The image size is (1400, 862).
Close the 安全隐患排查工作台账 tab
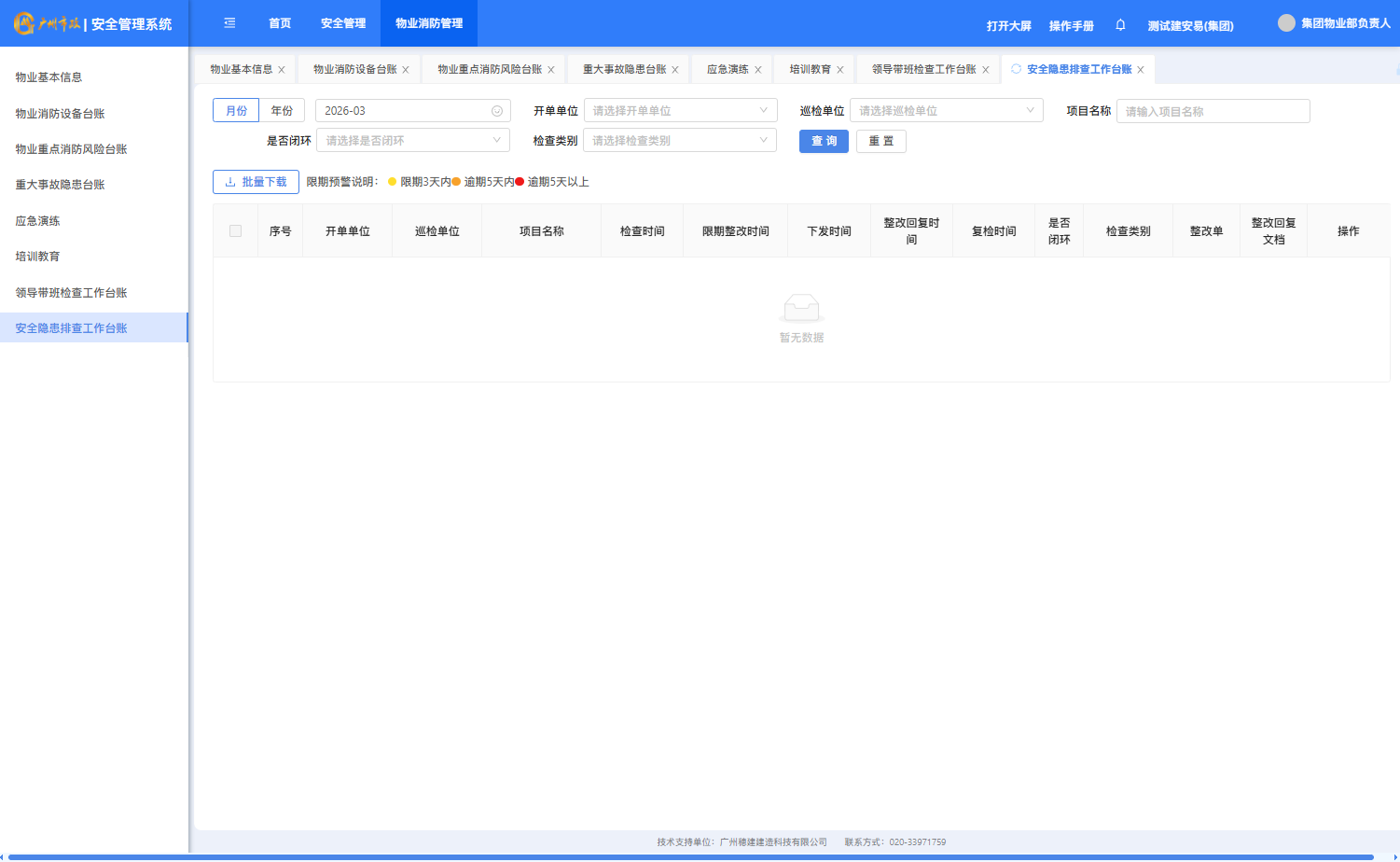pyautogui.click(x=1141, y=70)
